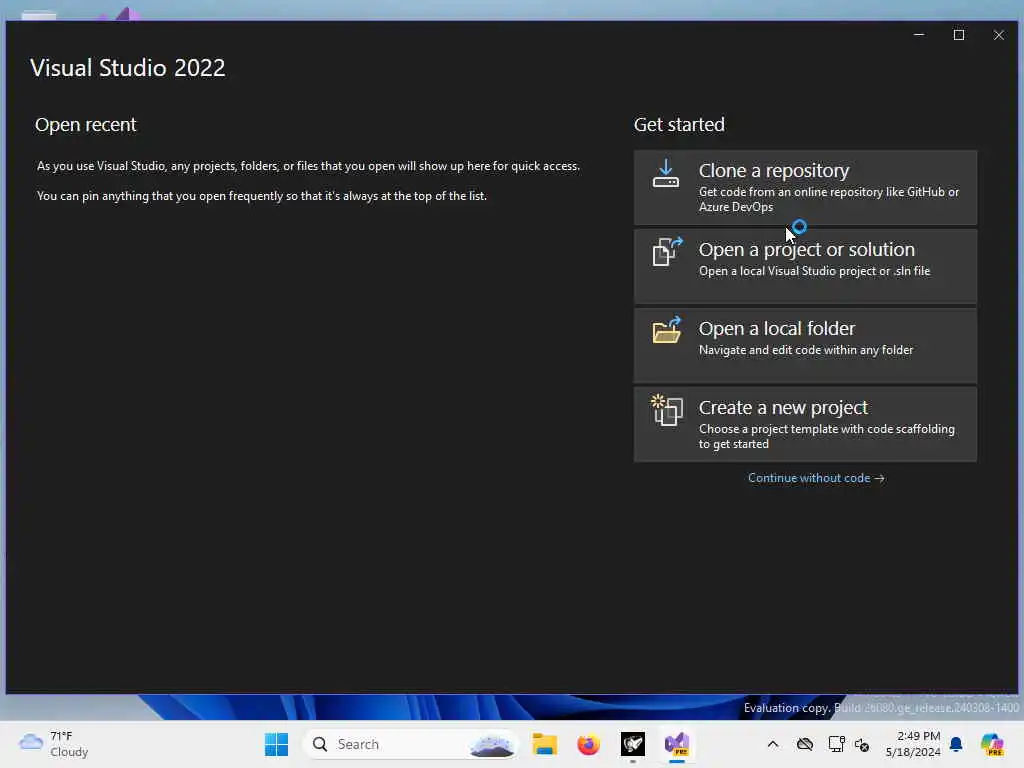The width and height of the screenshot is (1024, 768).
Task: Follow the Continue without code link
Action: (816, 478)
